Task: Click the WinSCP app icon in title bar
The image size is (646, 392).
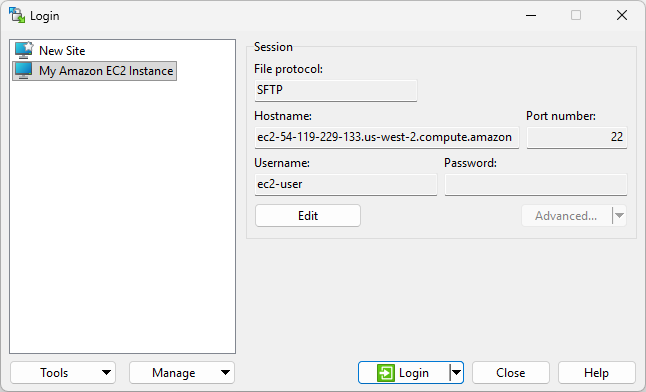Action: click(17, 15)
